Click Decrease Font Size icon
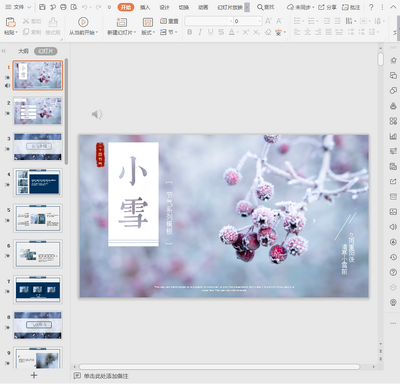The width and height of the screenshot is (400, 384). pyautogui.click(x=279, y=21)
